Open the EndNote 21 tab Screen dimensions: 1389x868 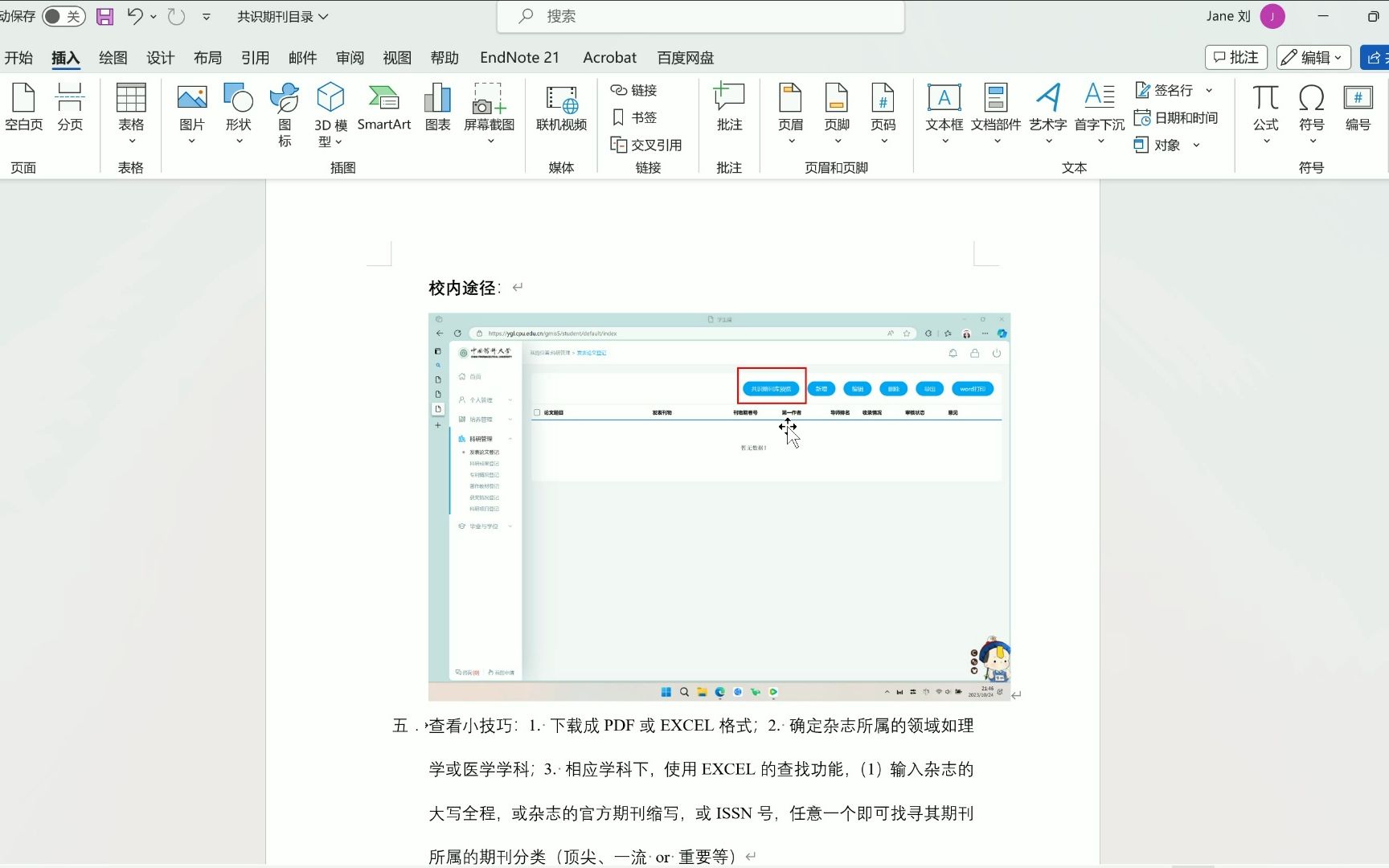[519, 57]
